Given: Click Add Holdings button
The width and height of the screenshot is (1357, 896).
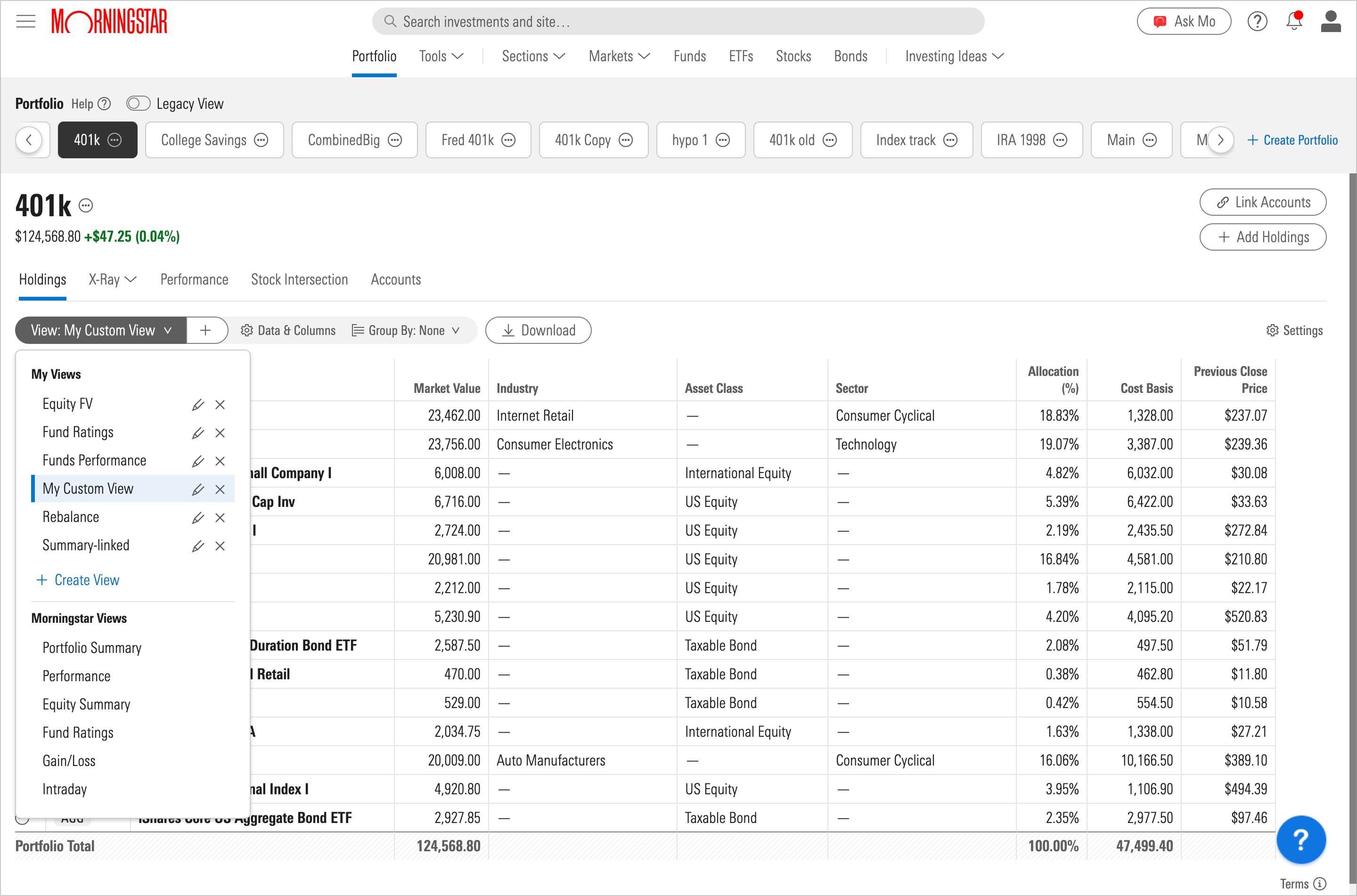Looking at the screenshot, I should [1263, 237].
